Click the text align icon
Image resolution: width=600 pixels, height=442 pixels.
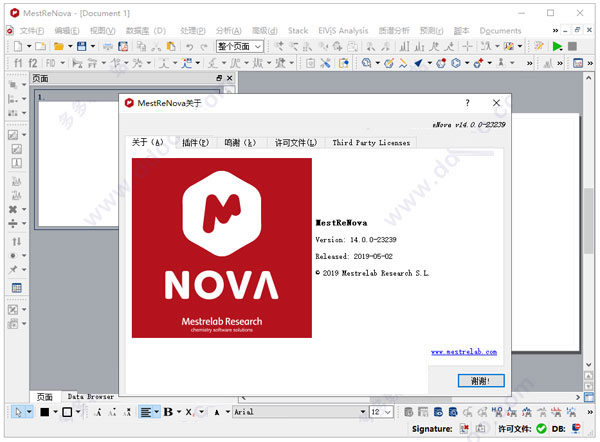(145, 412)
